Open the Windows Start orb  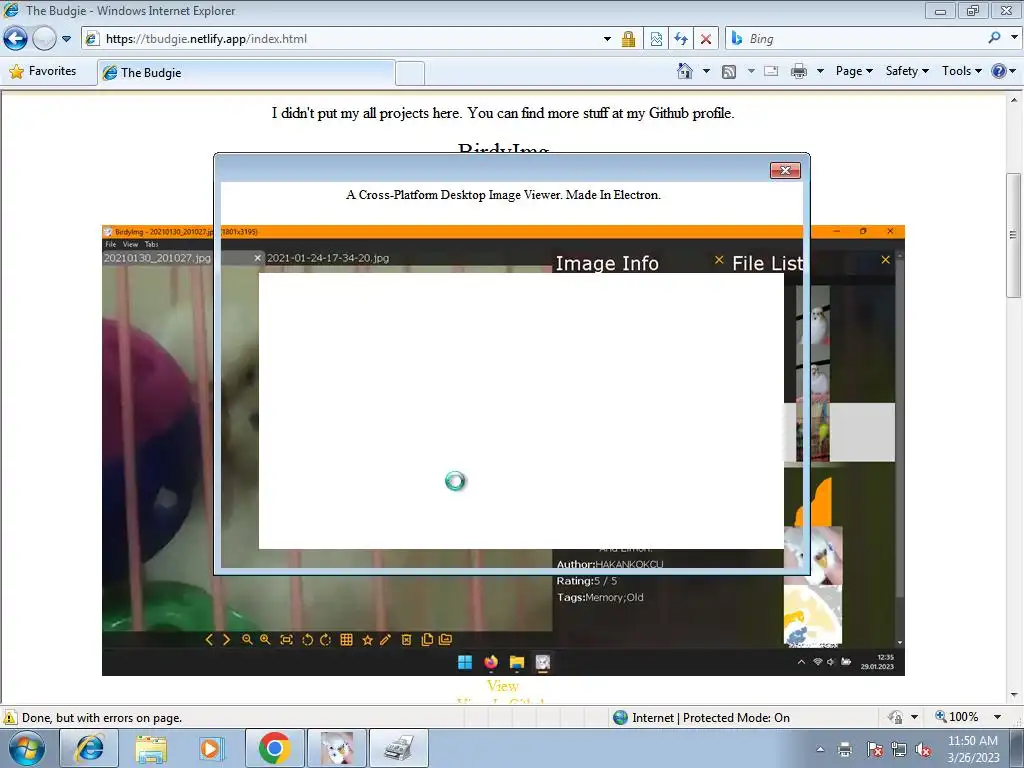pos(27,749)
